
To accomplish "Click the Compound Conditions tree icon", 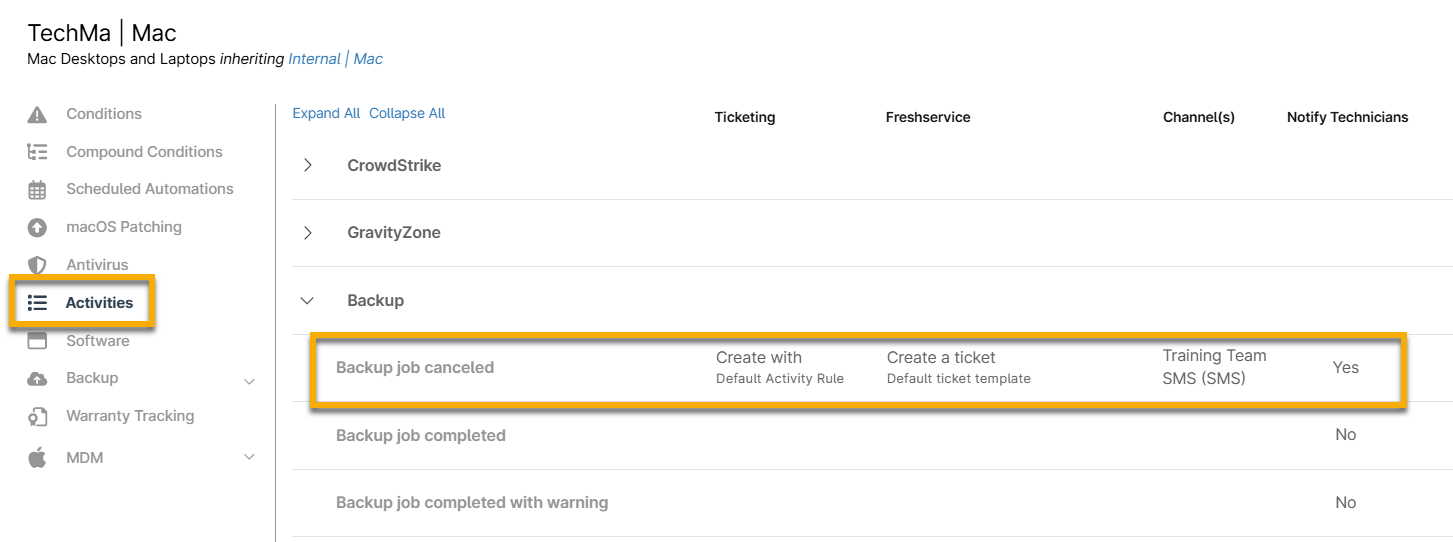I will tap(37, 152).
